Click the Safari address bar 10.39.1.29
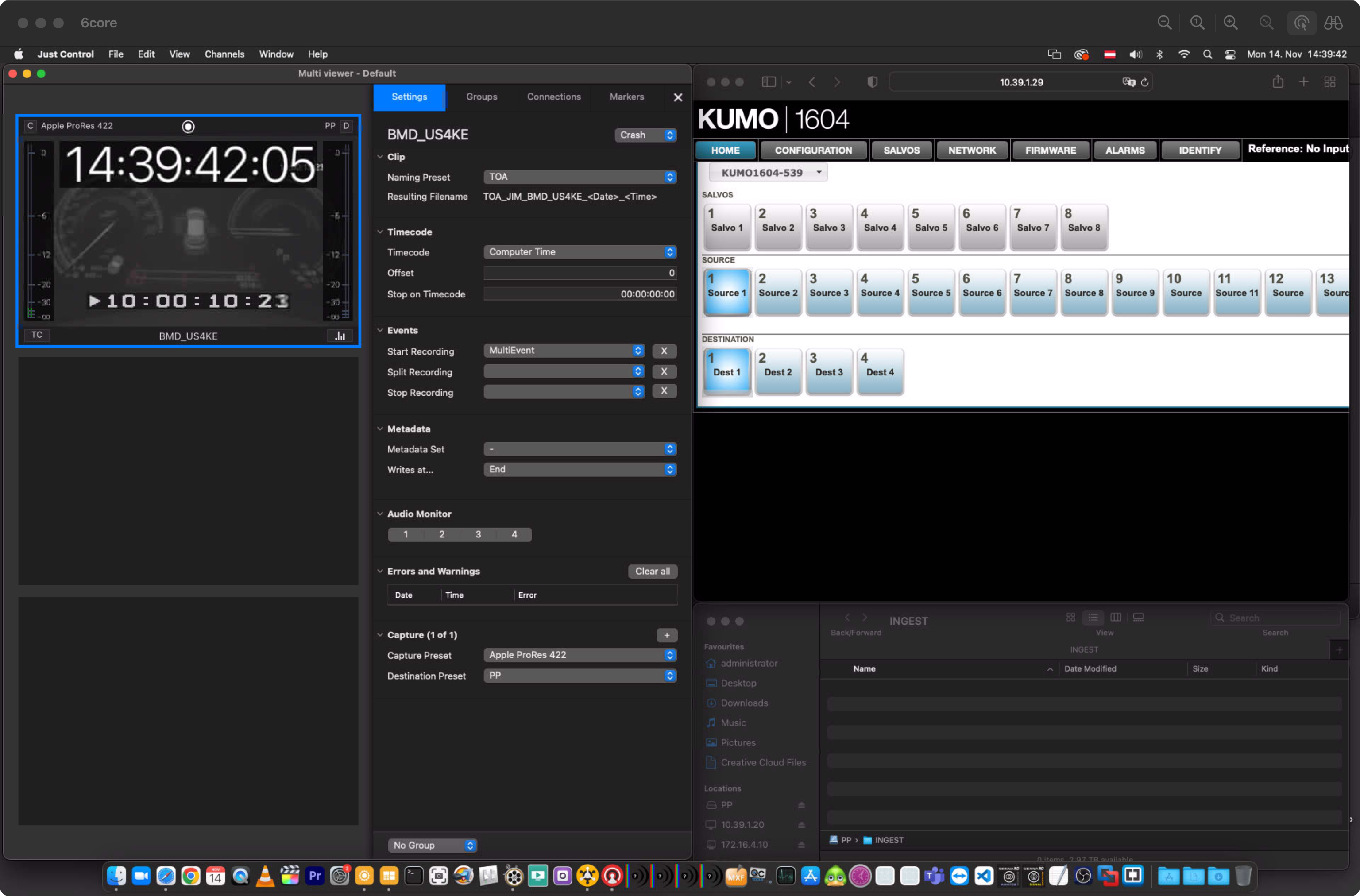 [1021, 82]
